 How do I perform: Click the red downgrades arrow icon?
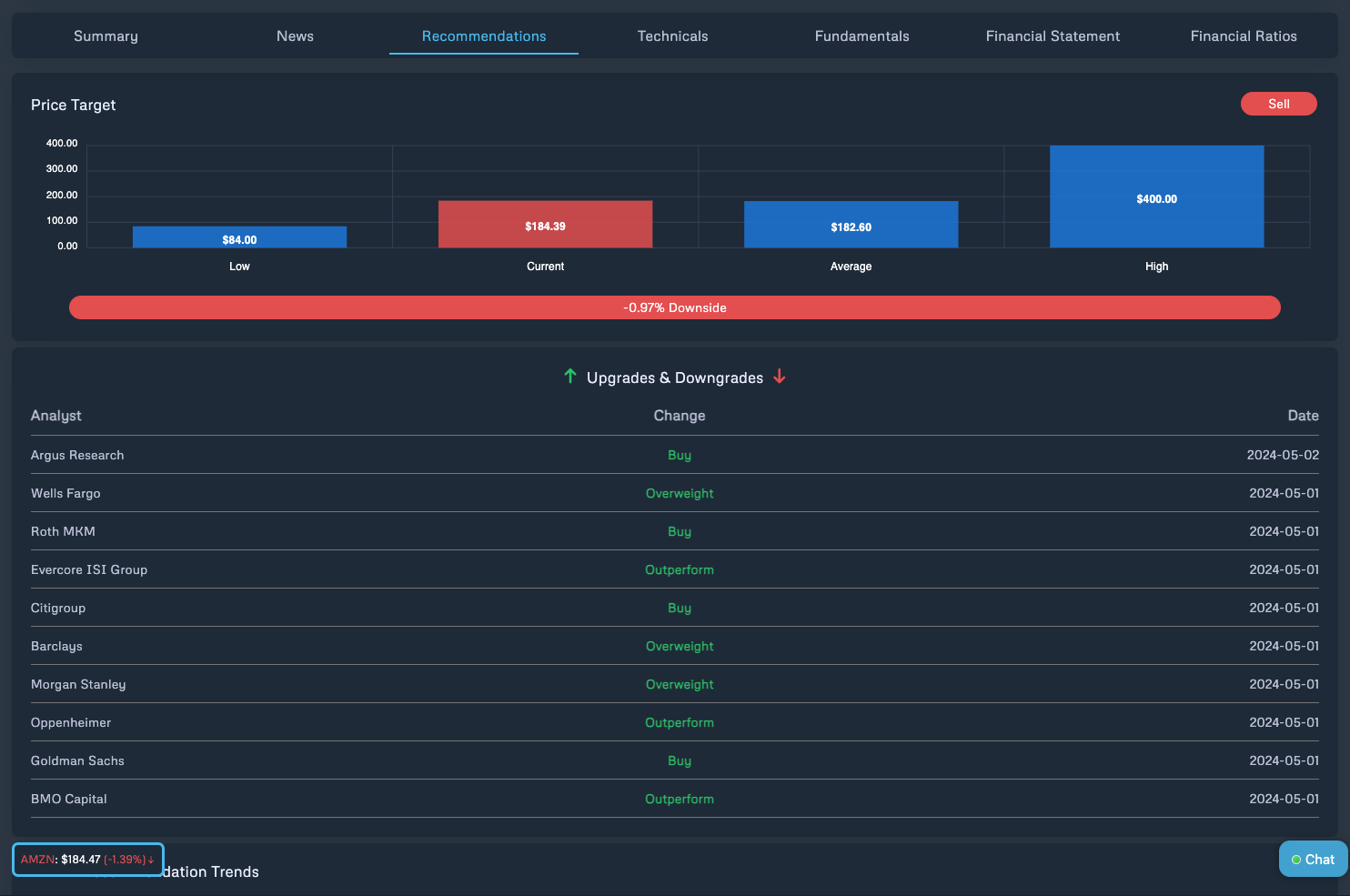click(x=780, y=377)
